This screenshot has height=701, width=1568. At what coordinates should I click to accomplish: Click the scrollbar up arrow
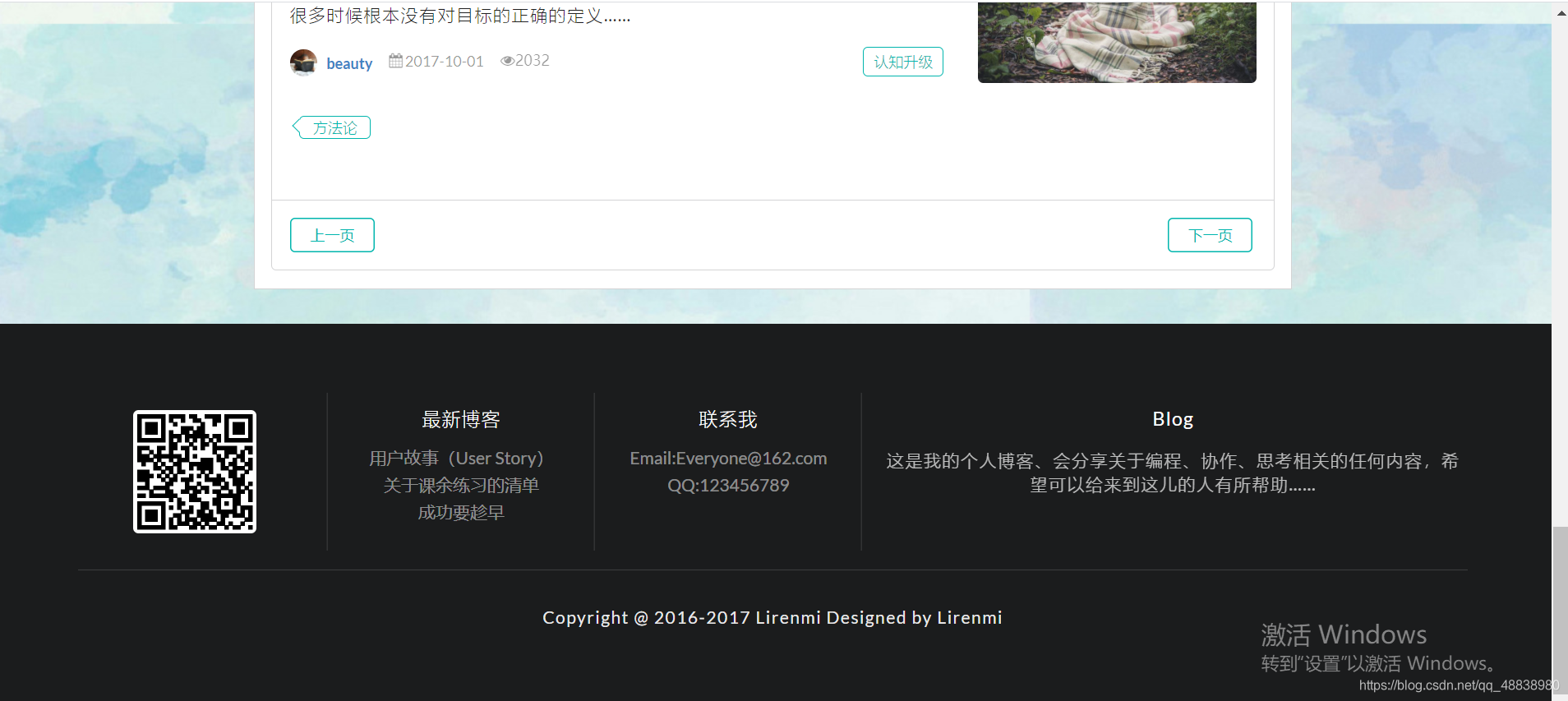[x=1560, y=12]
